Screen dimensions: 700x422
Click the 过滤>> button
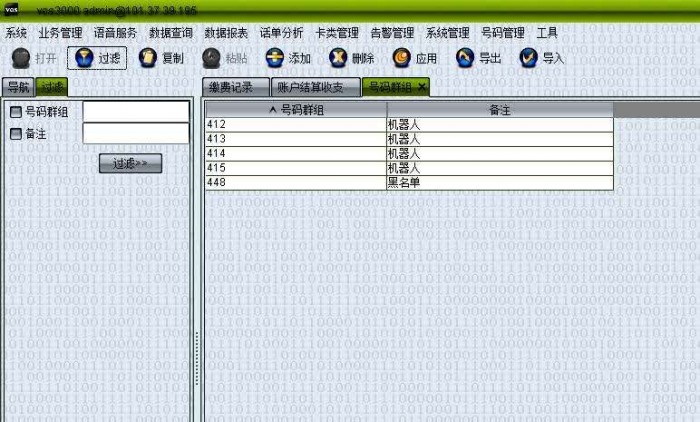[130, 163]
